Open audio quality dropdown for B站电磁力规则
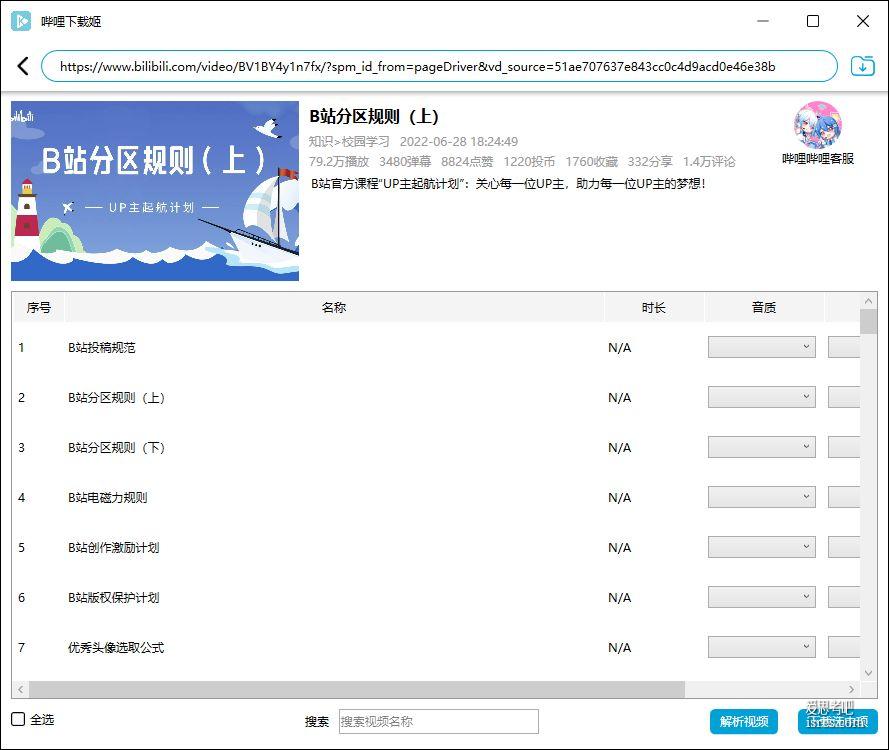Screen dimensions: 889x750 761,497
